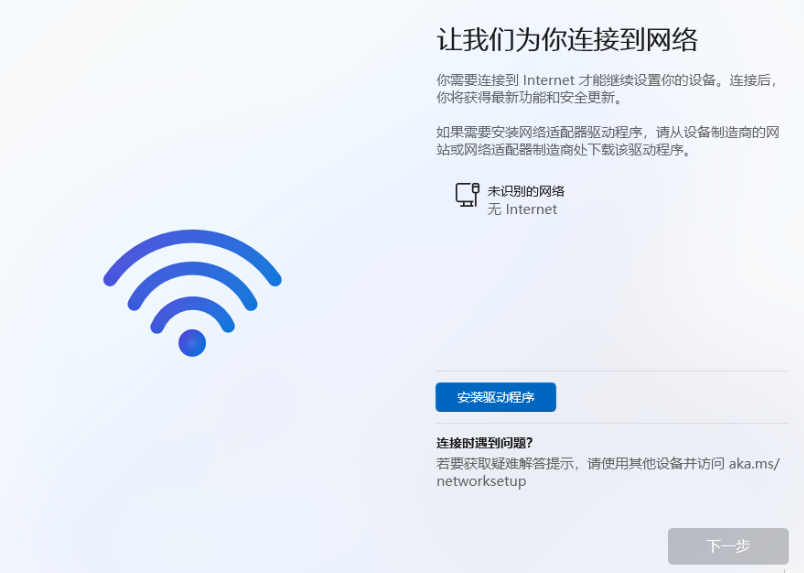Click the dot of the Wi-Fi illustration
This screenshot has width=804, height=573.
coord(192,343)
